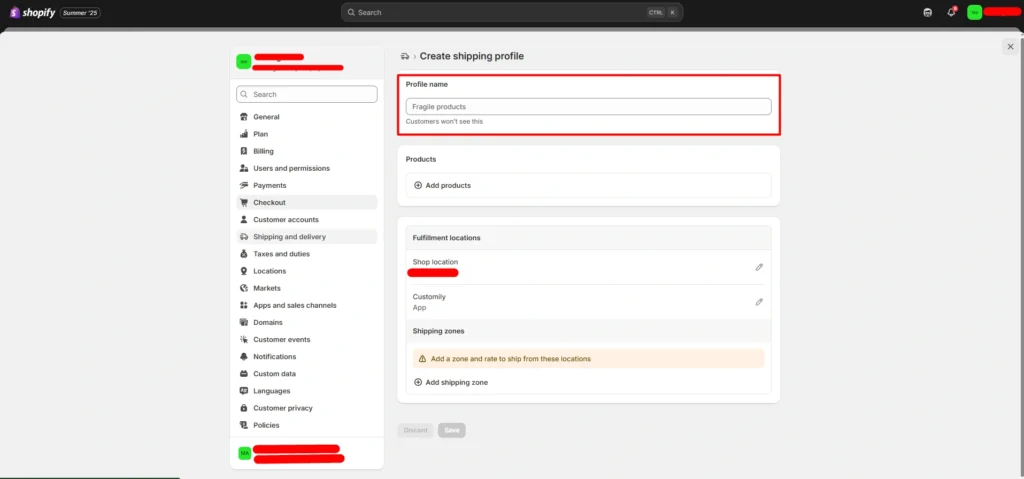Screen dimensions: 1024x479
Task: Click "Customers won't see this" text
Action: pos(444,122)
